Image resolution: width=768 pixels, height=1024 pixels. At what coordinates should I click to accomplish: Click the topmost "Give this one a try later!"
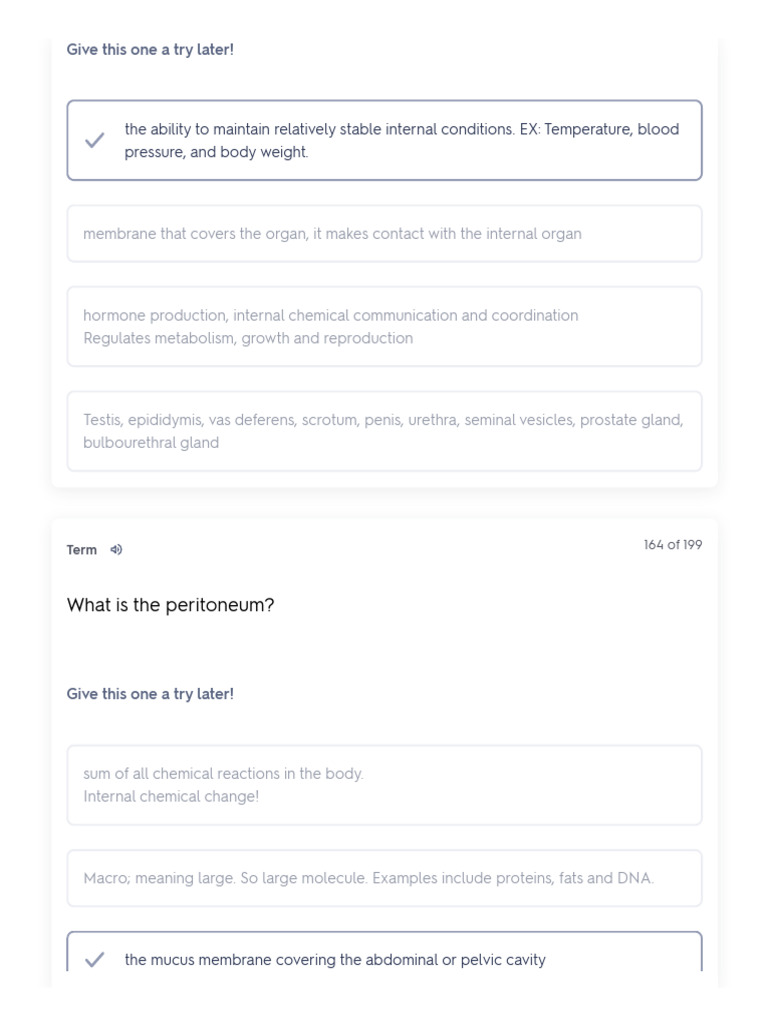pyautogui.click(x=150, y=49)
